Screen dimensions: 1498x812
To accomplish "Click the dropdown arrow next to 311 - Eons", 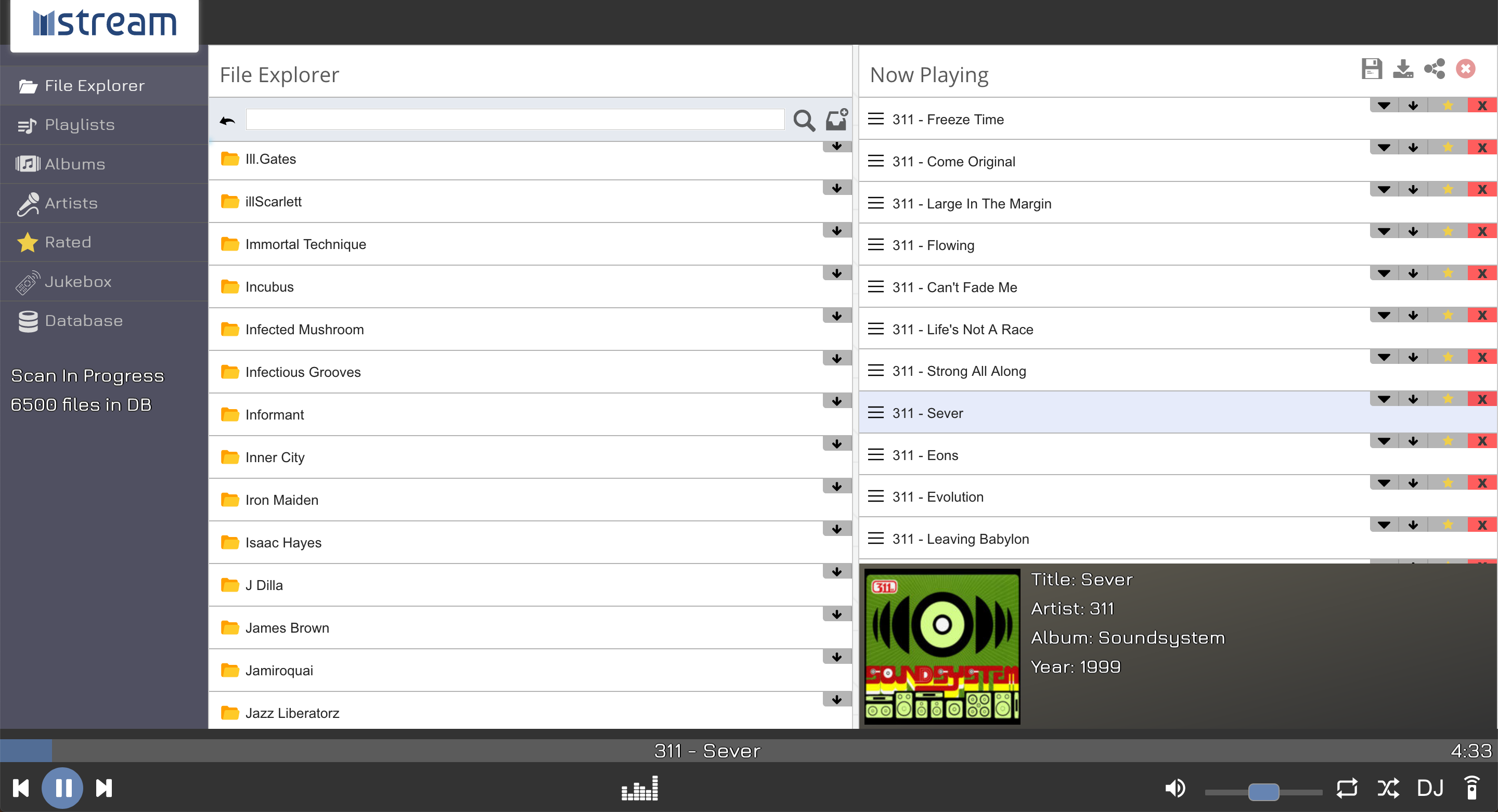I will (x=1383, y=441).
